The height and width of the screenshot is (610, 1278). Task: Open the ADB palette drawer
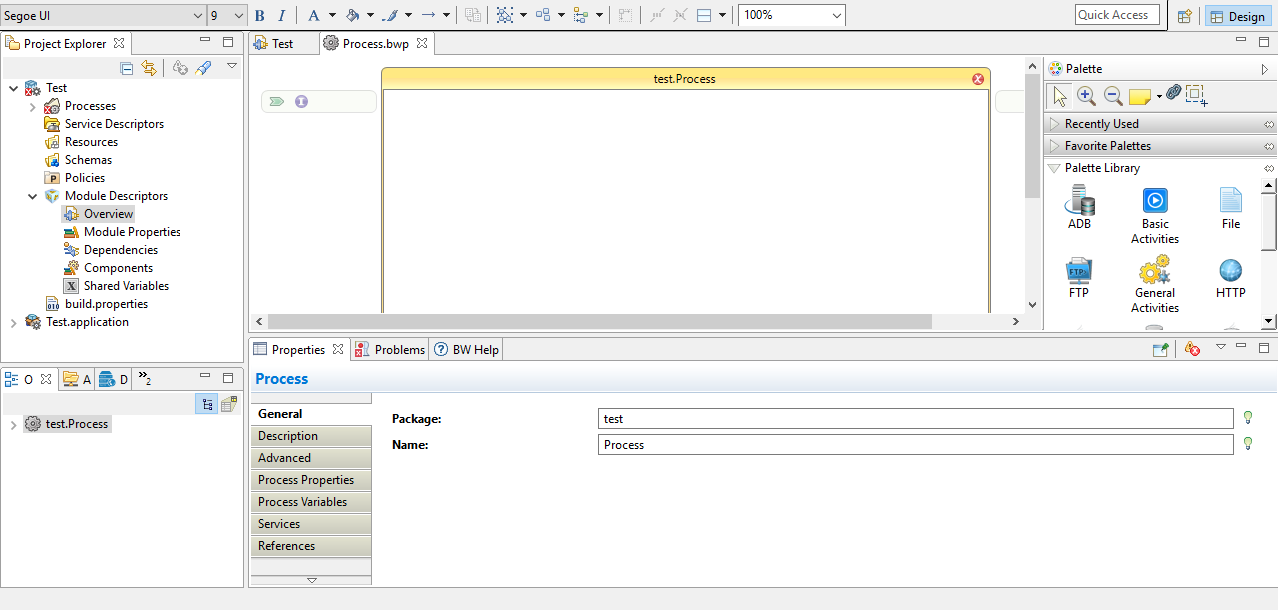click(x=1080, y=208)
